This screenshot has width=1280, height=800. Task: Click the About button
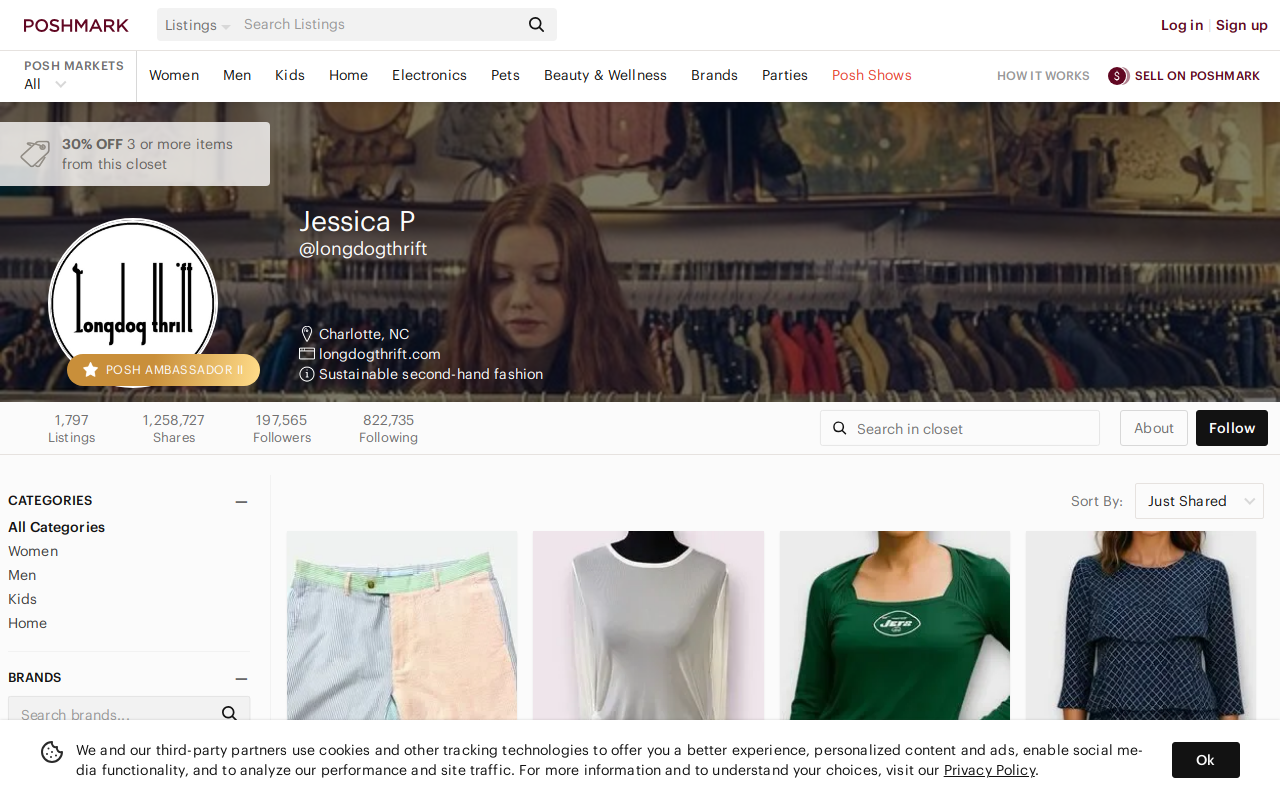click(1154, 428)
